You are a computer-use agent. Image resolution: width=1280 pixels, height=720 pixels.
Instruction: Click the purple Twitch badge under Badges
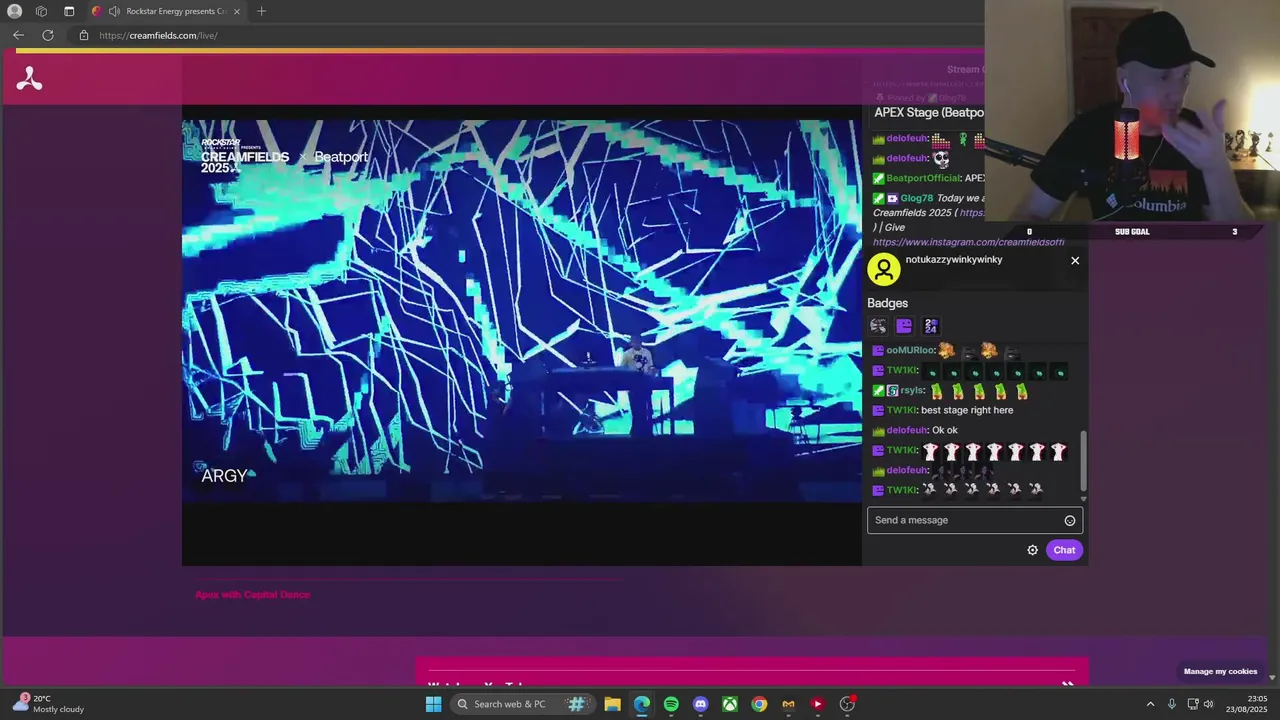click(904, 326)
